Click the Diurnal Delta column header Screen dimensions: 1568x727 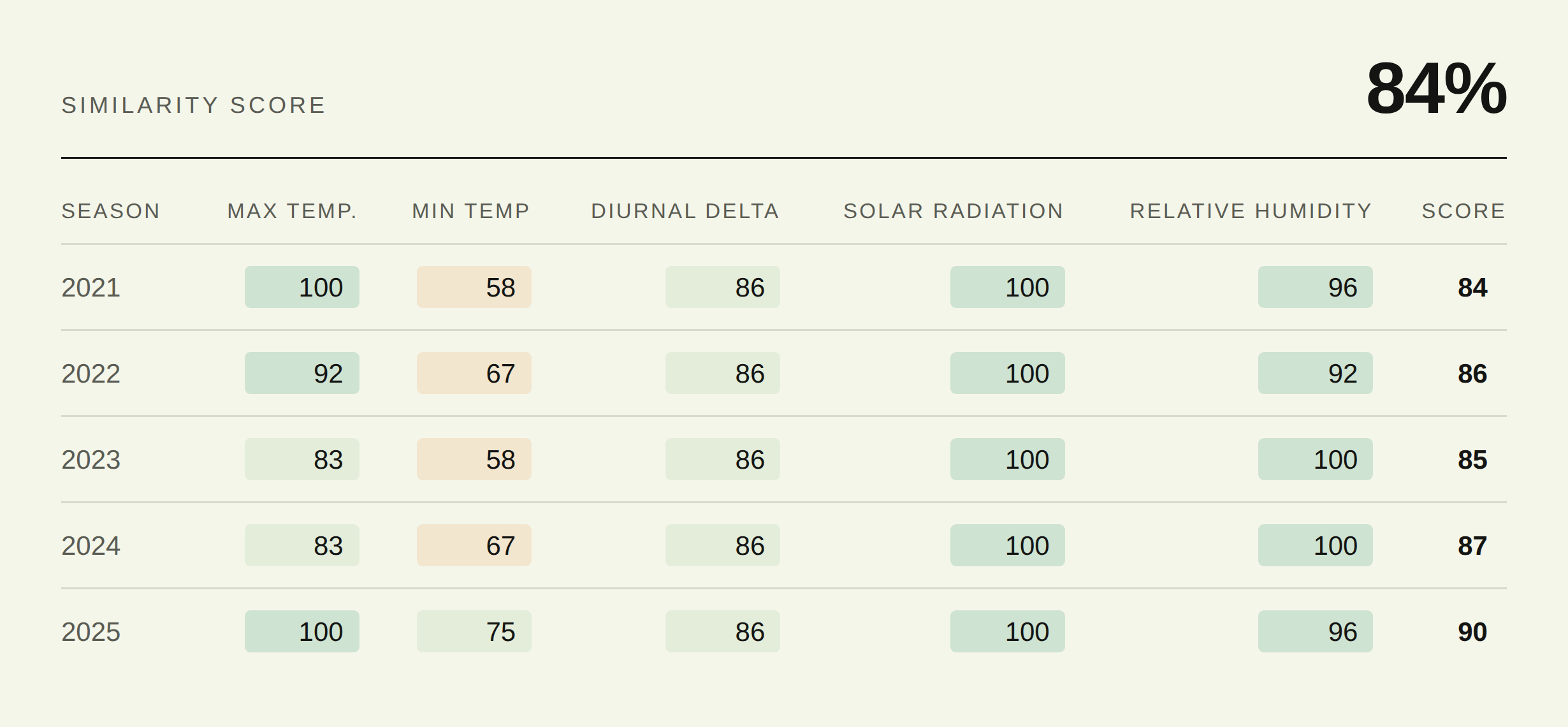pyautogui.click(x=685, y=211)
